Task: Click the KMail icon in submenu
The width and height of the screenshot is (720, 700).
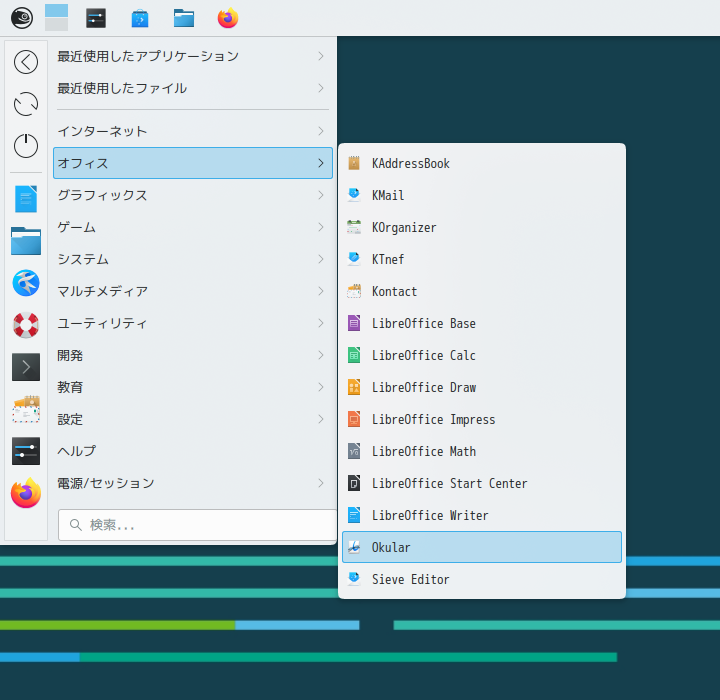Action: [354, 195]
